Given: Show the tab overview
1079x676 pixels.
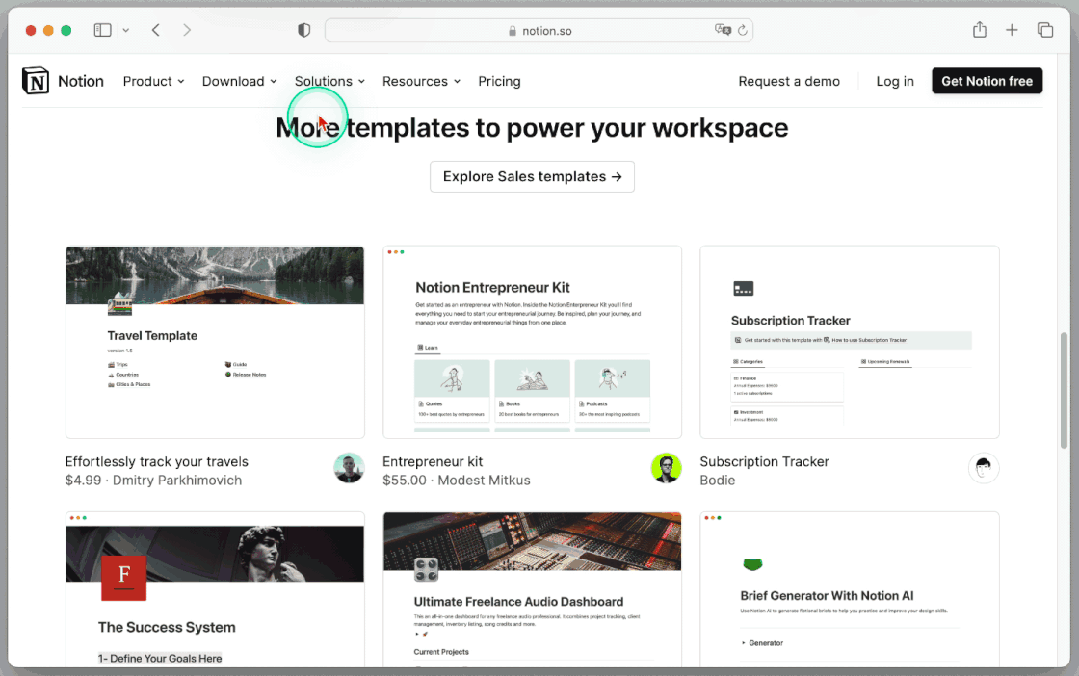Looking at the screenshot, I should [1045, 30].
